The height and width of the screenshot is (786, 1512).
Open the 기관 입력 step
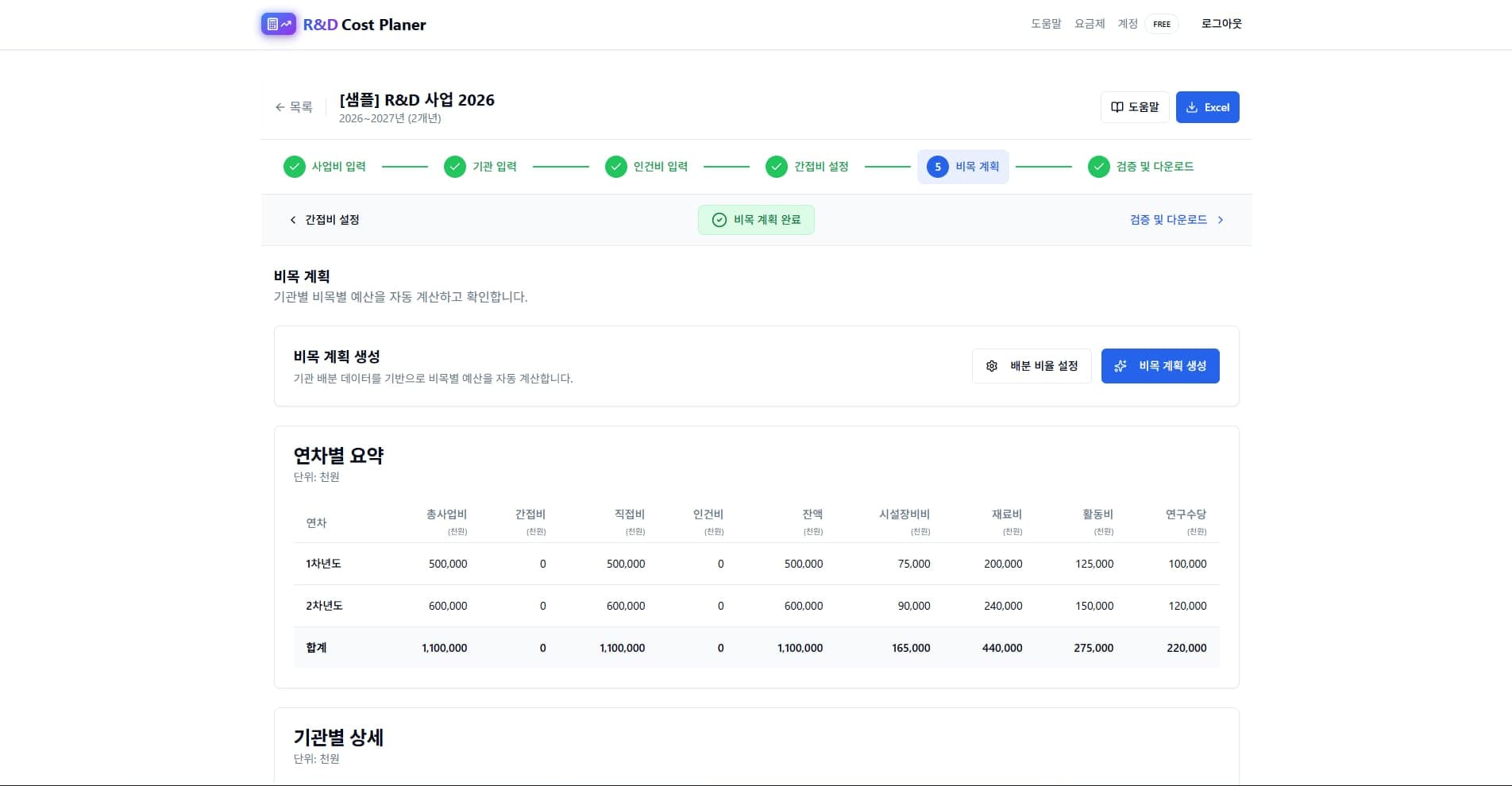480,167
